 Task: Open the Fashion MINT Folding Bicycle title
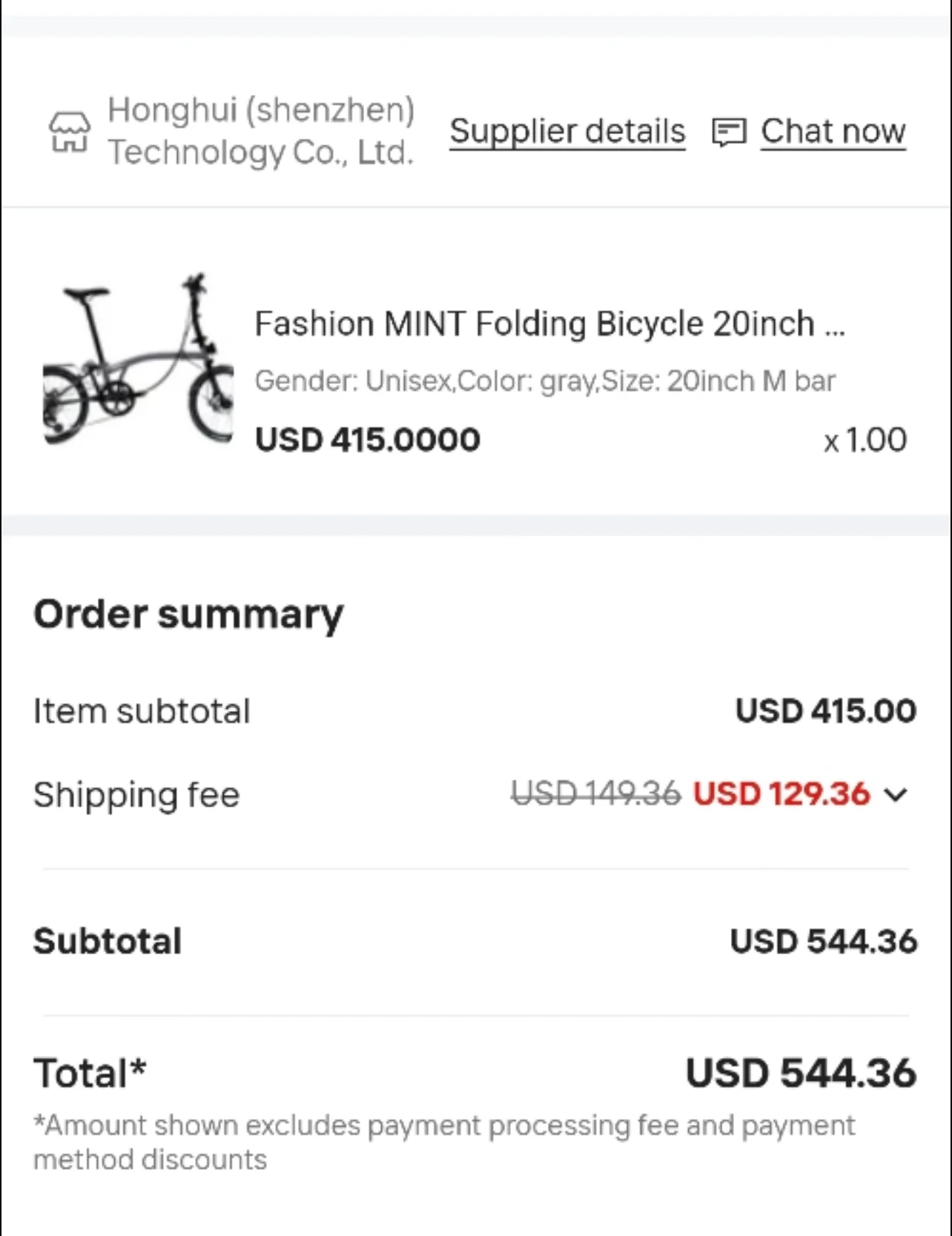click(x=549, y=324)
